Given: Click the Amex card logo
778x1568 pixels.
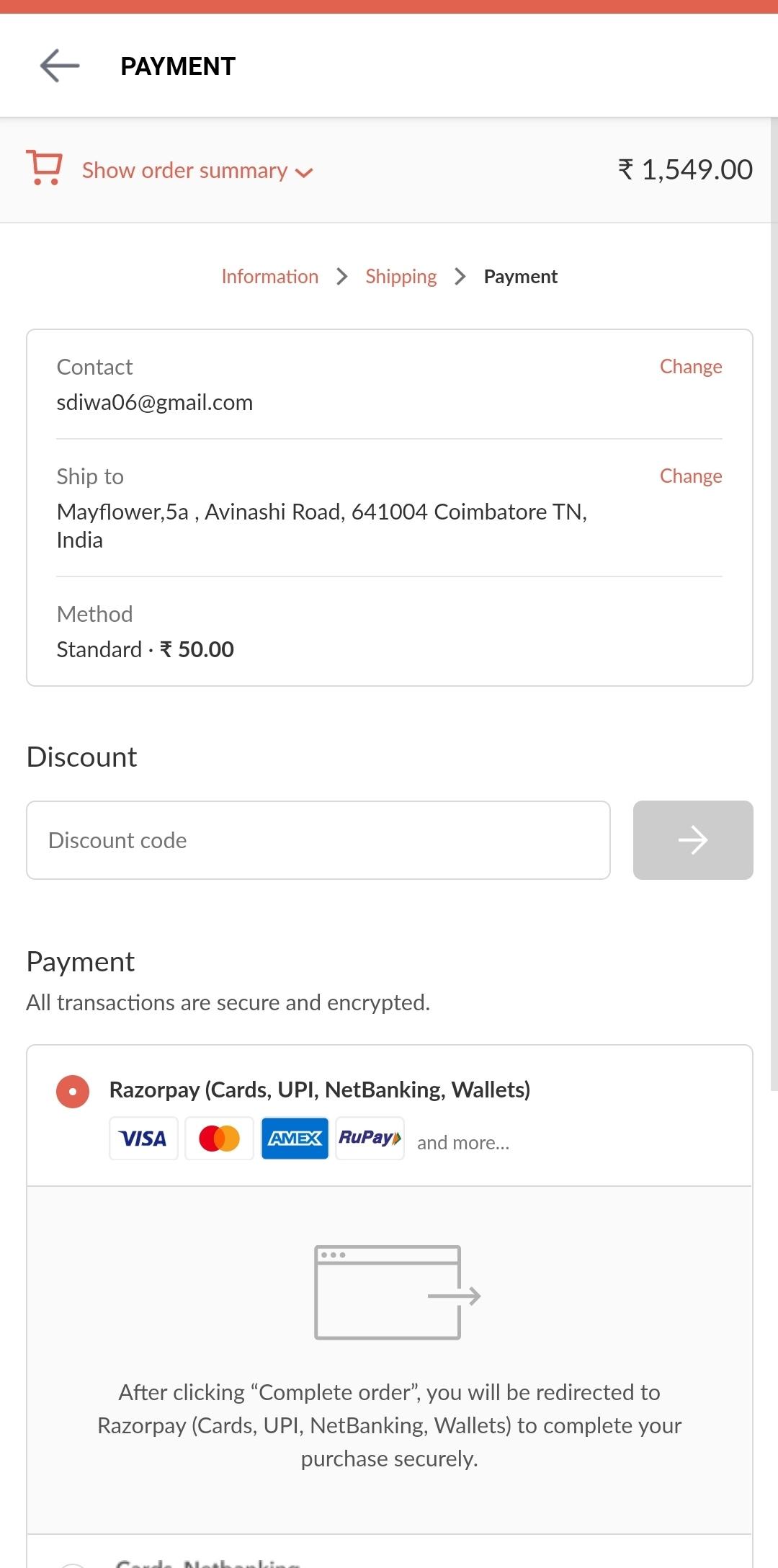Looking at the screenshot, I should pyautogui.click(x=295, y=1139).
